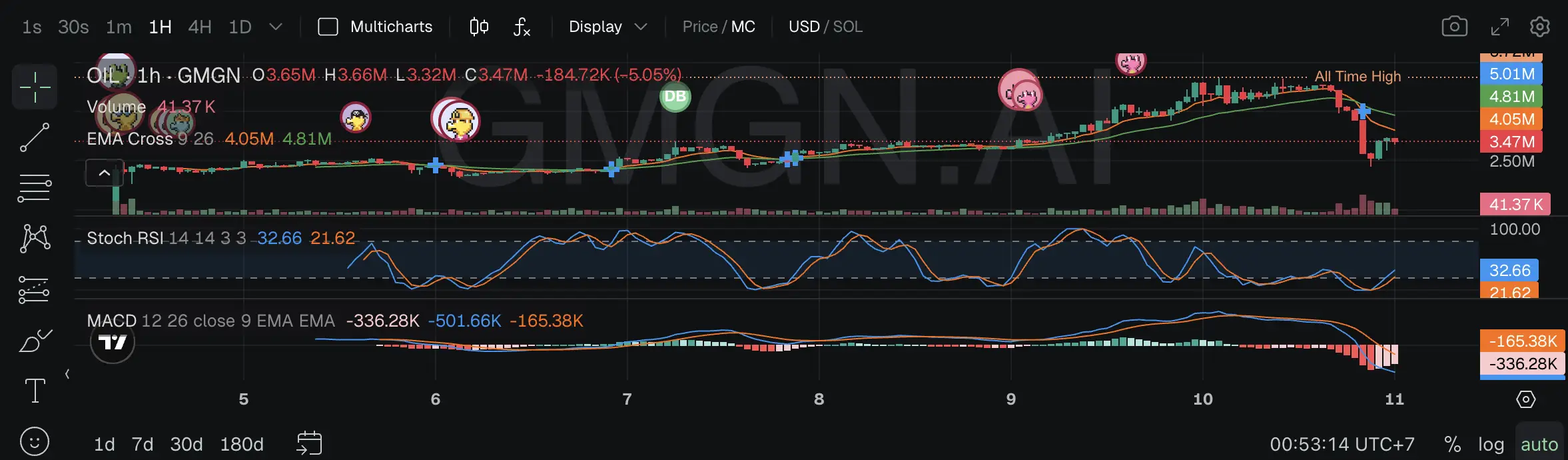Image resolution: width=1568 pixels, height=460 pixels.
Task: Select the XABCD pattern tool
Action: click(35, 238)
